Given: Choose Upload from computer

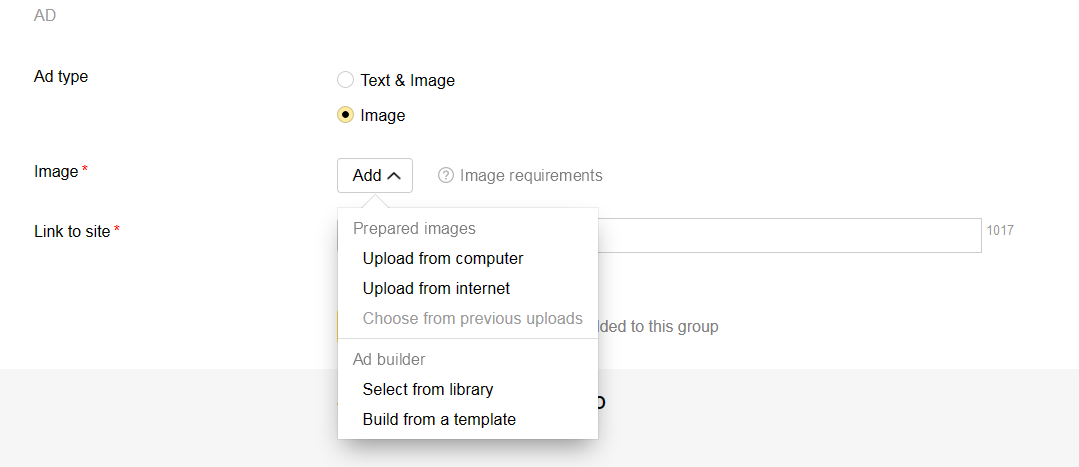Looking at the screenshot, I should point(443,258).
